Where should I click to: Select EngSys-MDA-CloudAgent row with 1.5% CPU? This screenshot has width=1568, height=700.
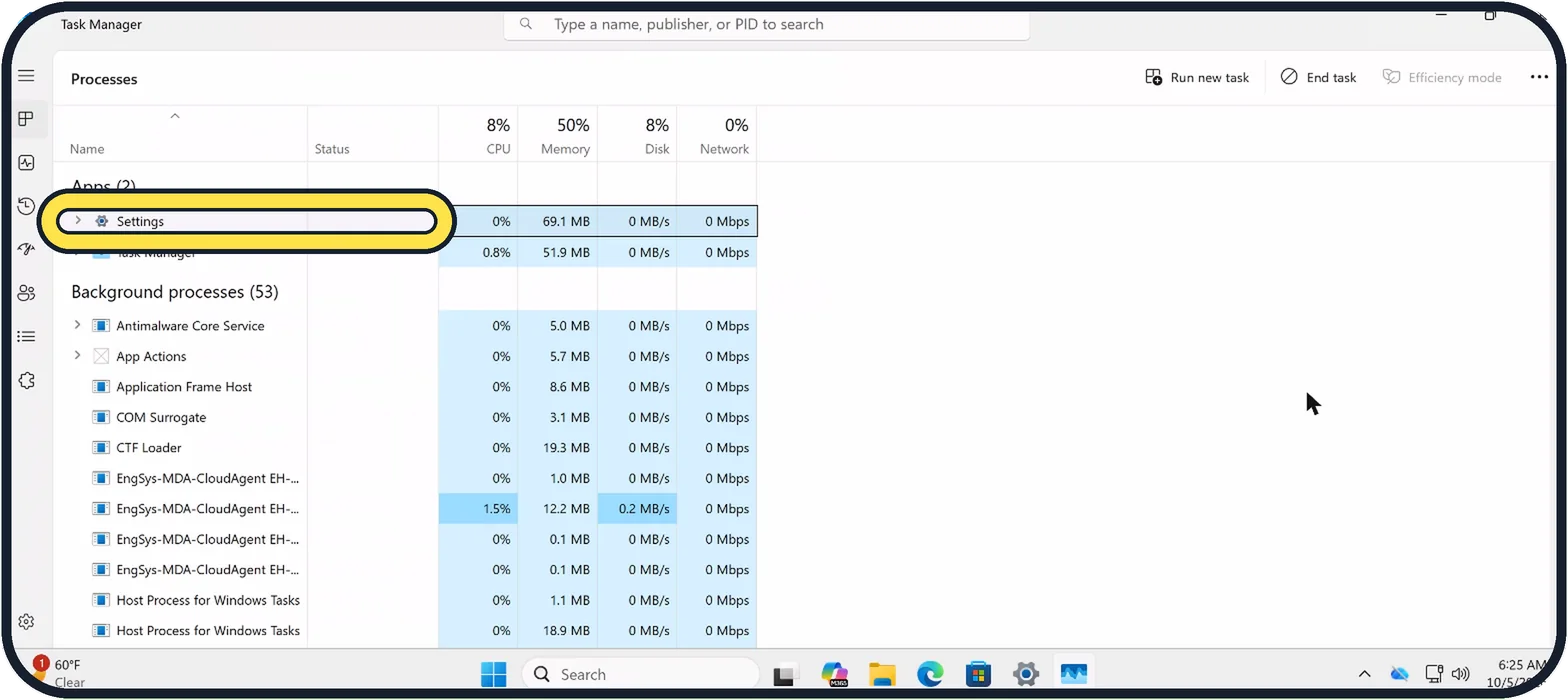click(405, 509)
